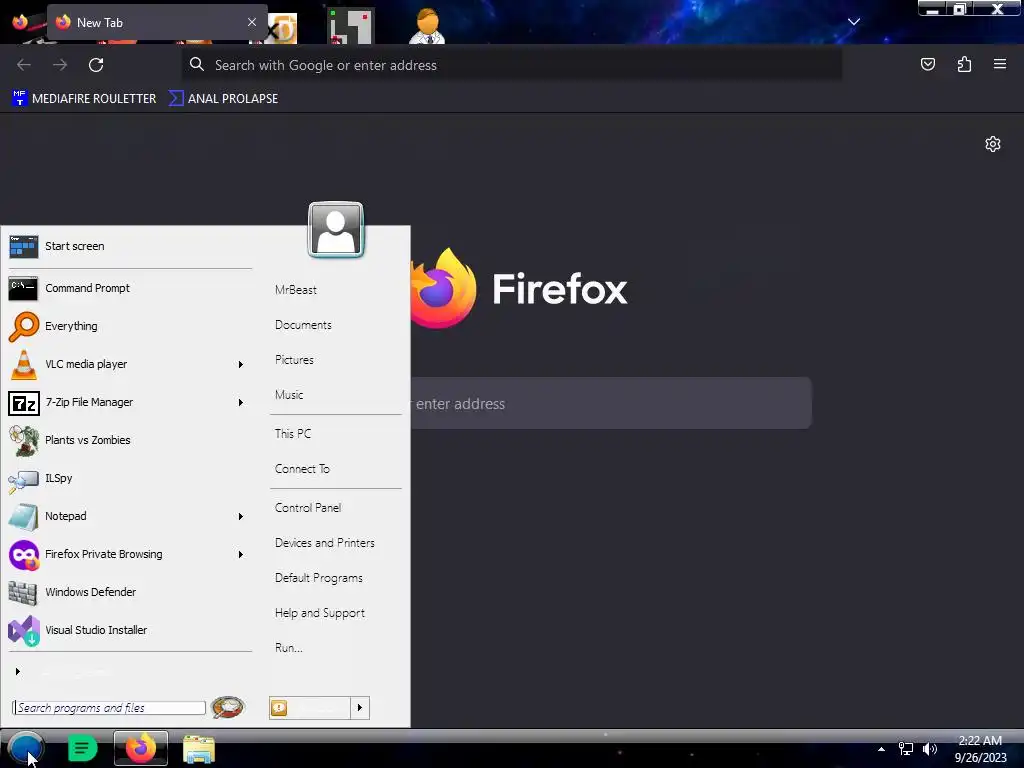Click the network tray icon

point(906,749)
